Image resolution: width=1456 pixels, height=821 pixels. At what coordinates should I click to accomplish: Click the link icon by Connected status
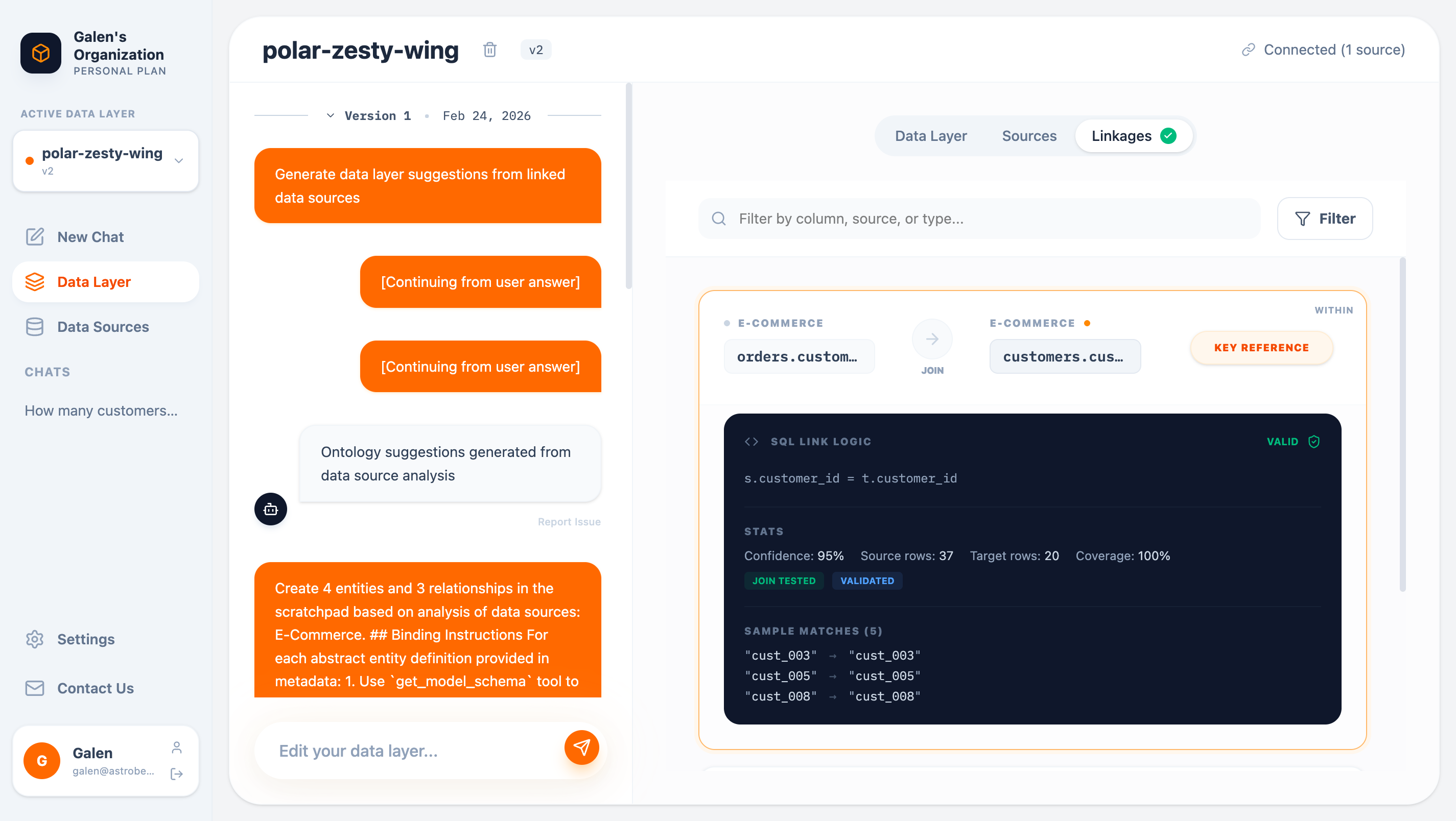click(x=1248, y=50)
